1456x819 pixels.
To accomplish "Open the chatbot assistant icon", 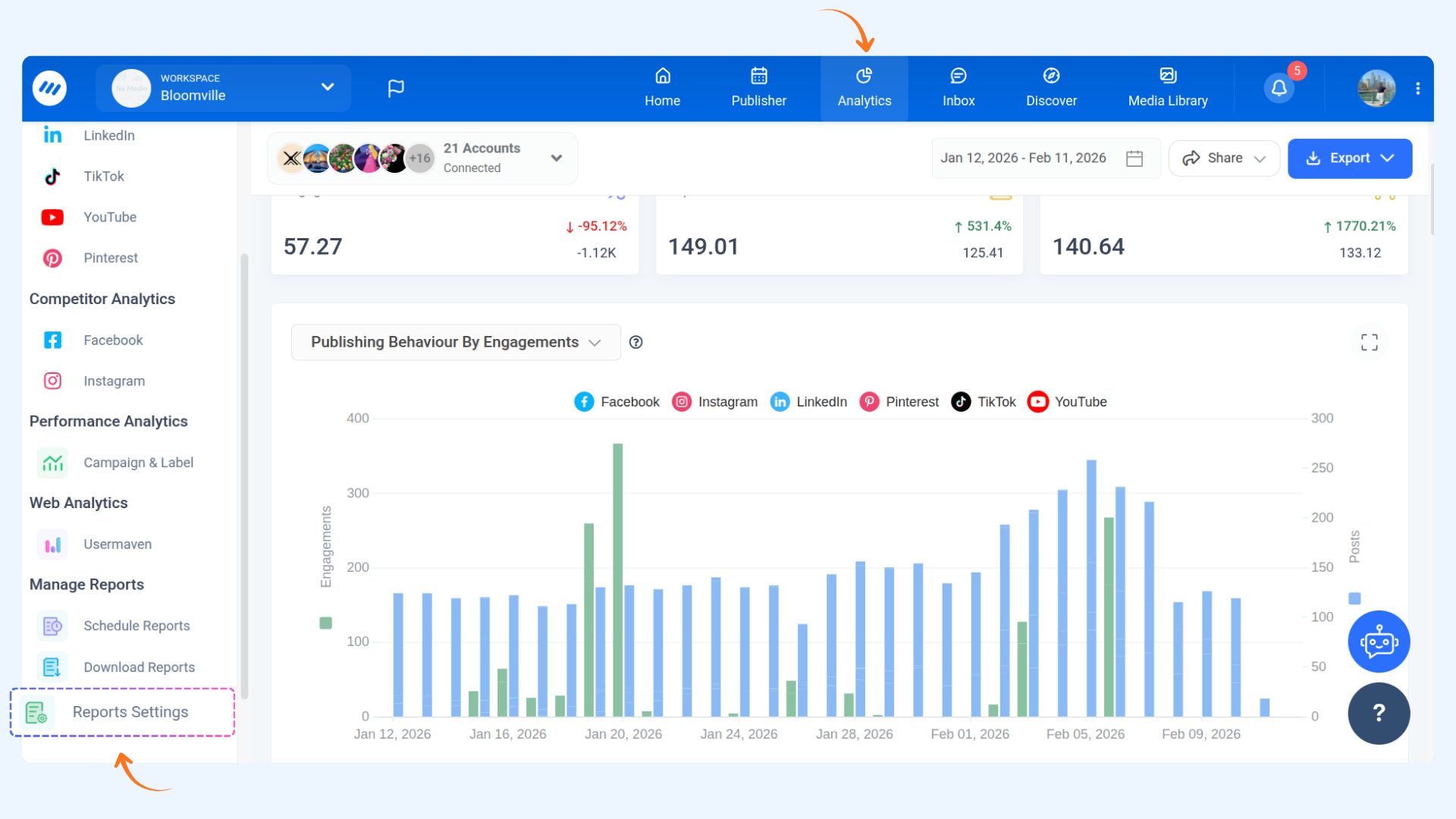I will pos(1378,642).
